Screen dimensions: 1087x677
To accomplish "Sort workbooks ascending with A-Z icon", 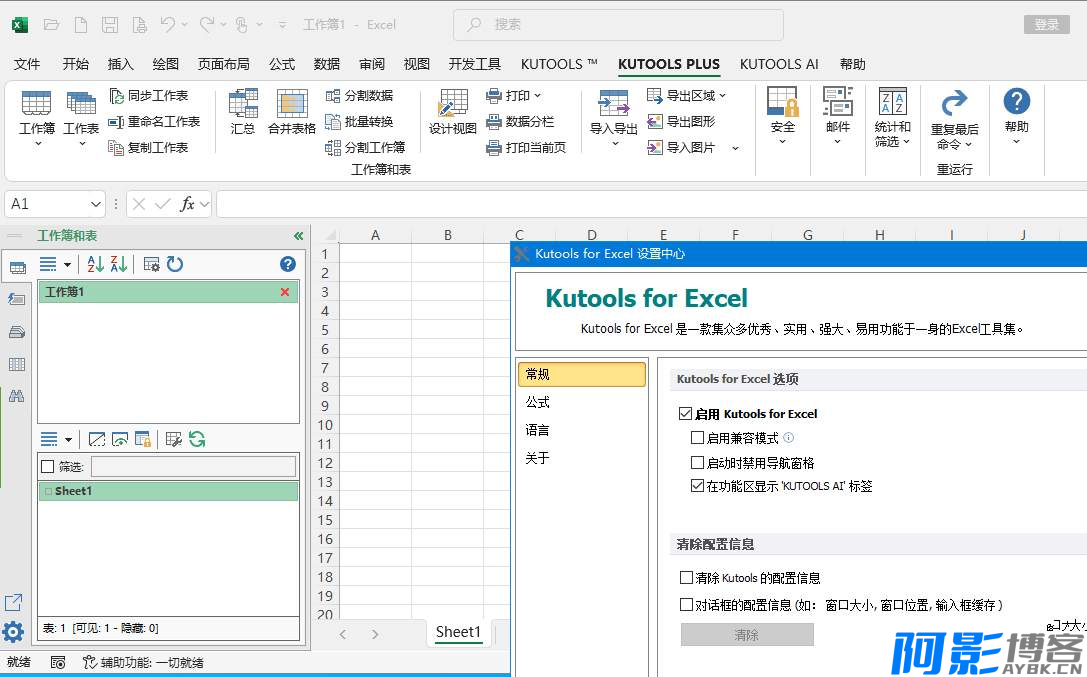I will pyautogui.click(x=96, y=264).
